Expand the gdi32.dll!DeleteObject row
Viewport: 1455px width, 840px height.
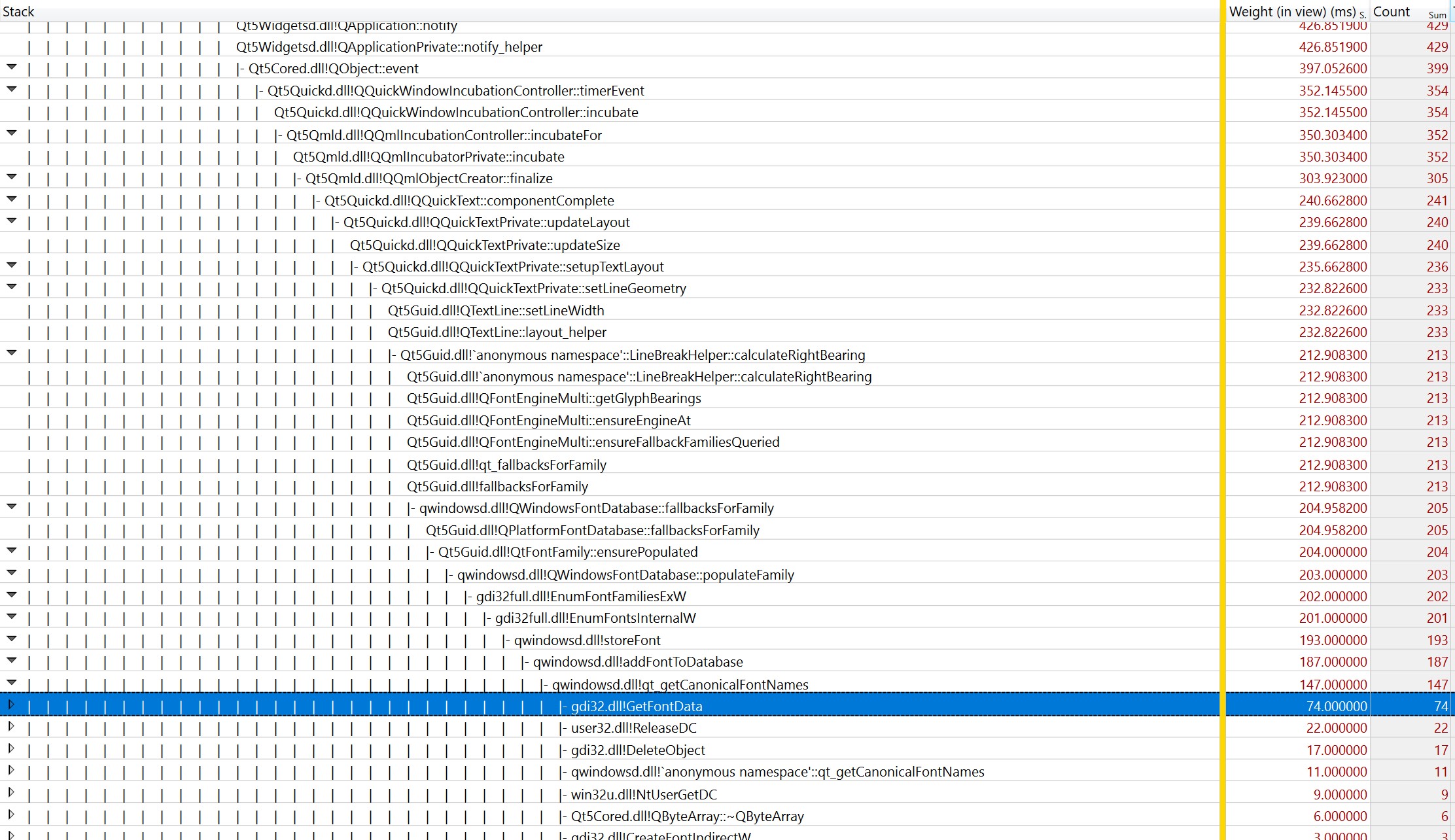tap(11, 749)
